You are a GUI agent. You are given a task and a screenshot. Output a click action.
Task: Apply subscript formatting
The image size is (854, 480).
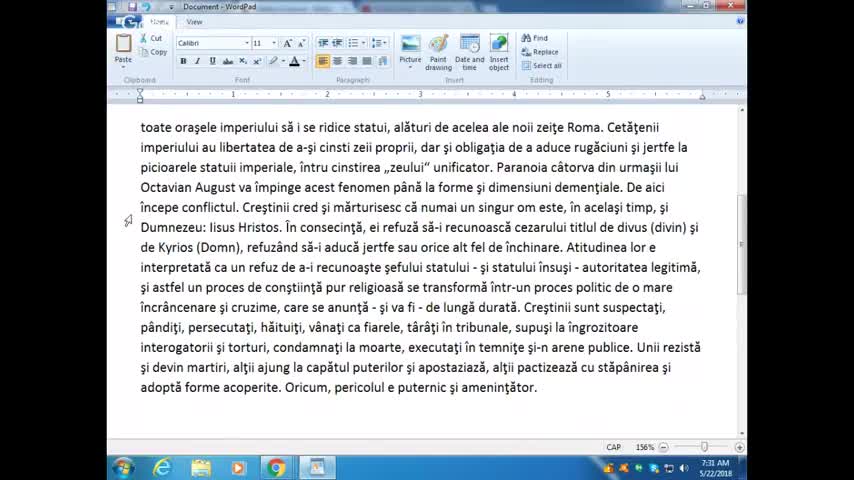pyautogui.click(x=243, y=61)
